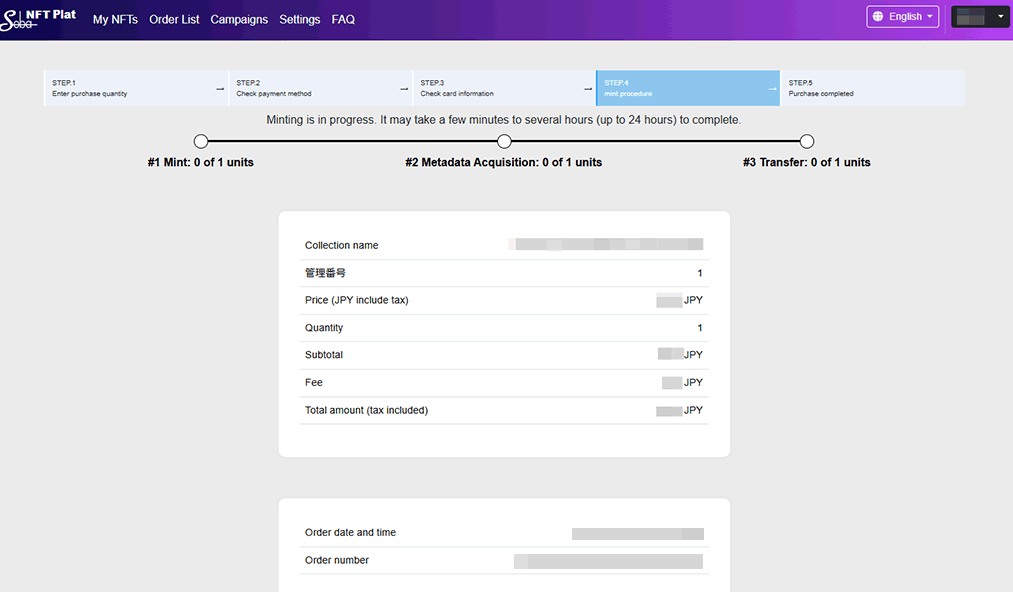The height and width of the screenshot is (592, 1013).
Task: Select Step 5 Purchase completed
Action: 872,88
